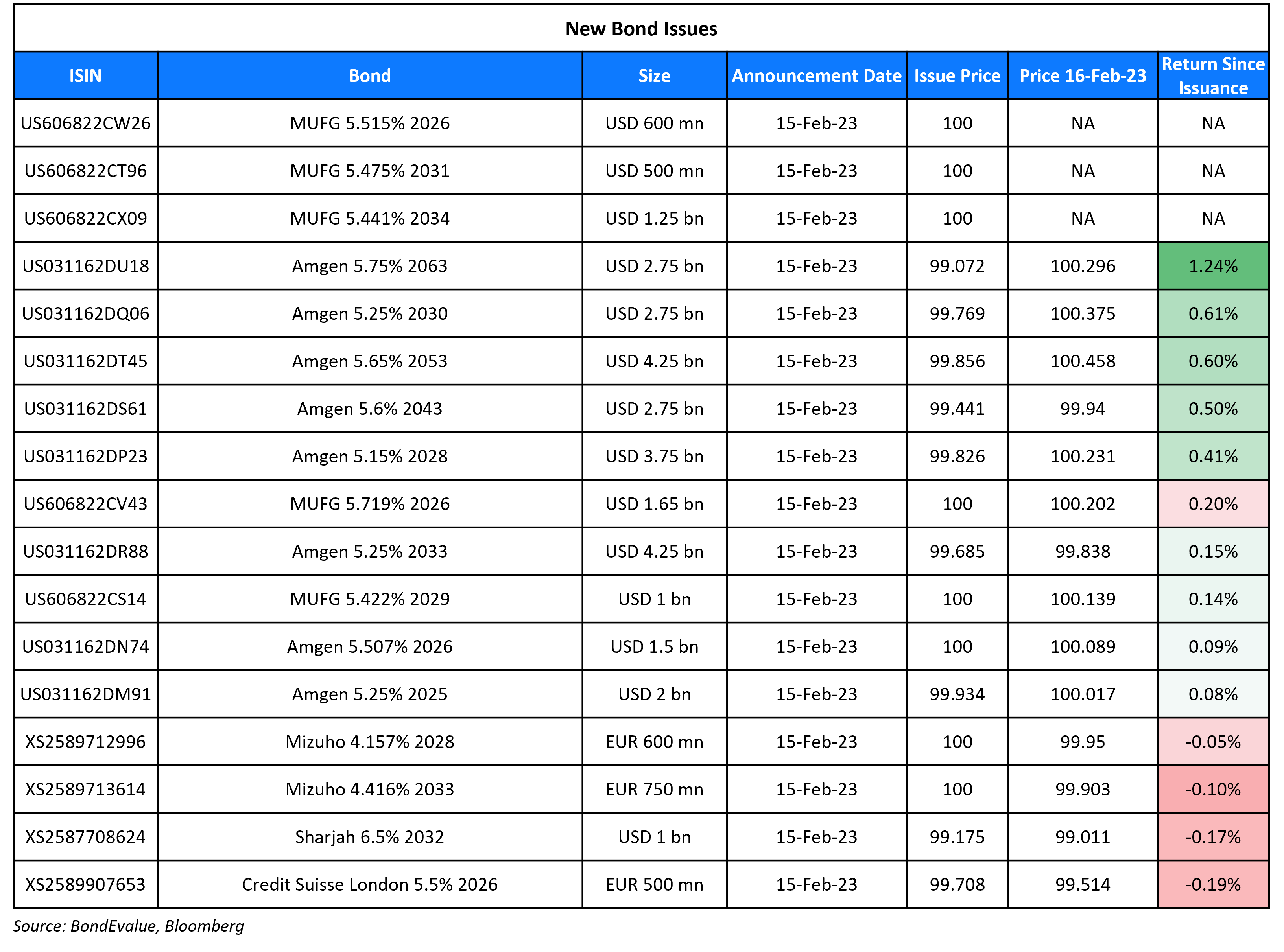Click bond Amgen 5.25% 2030
The width and height of the screenshot is (1284, 952).
[369, 313]
